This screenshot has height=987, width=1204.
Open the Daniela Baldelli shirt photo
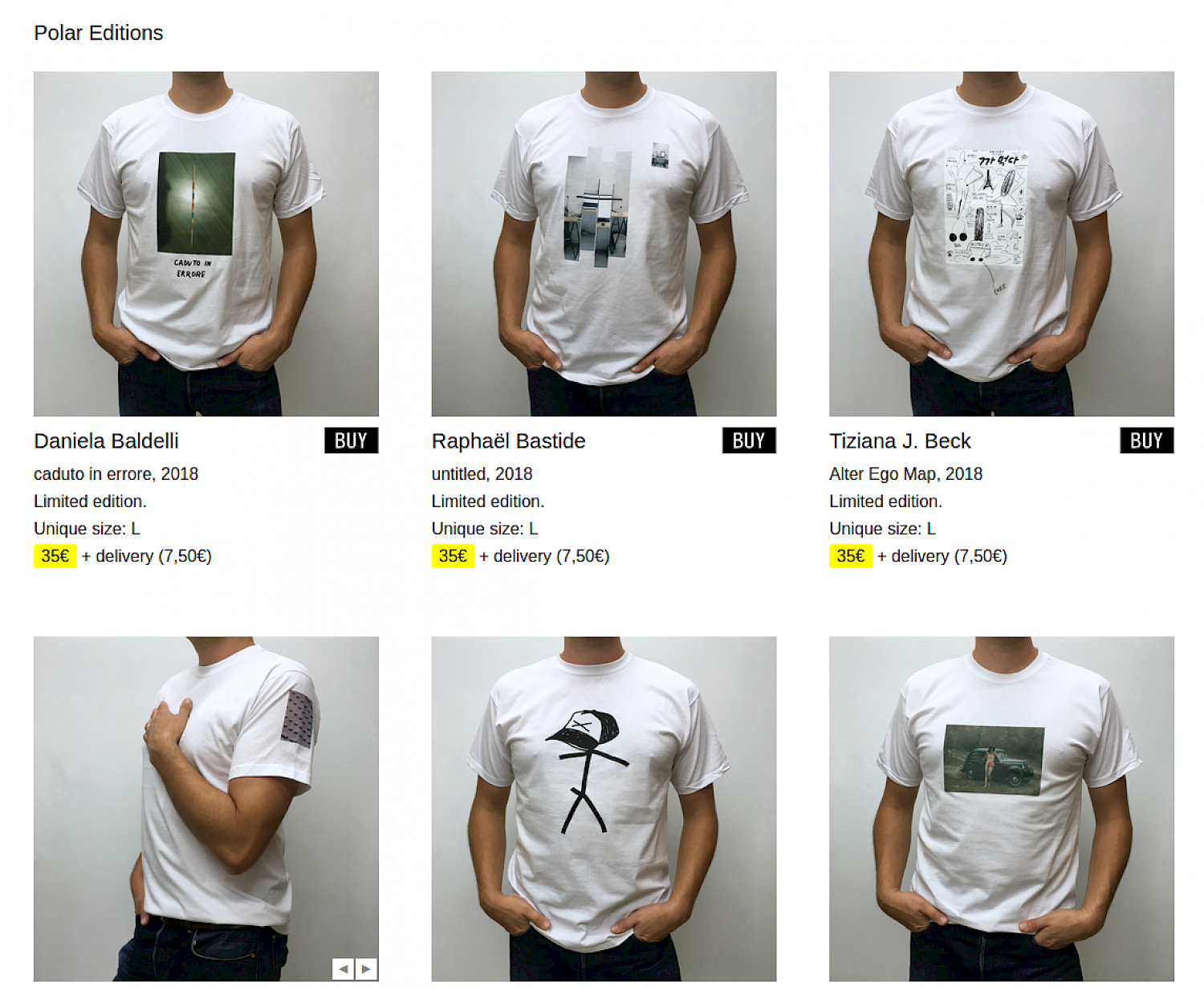[x=206, y=244]
